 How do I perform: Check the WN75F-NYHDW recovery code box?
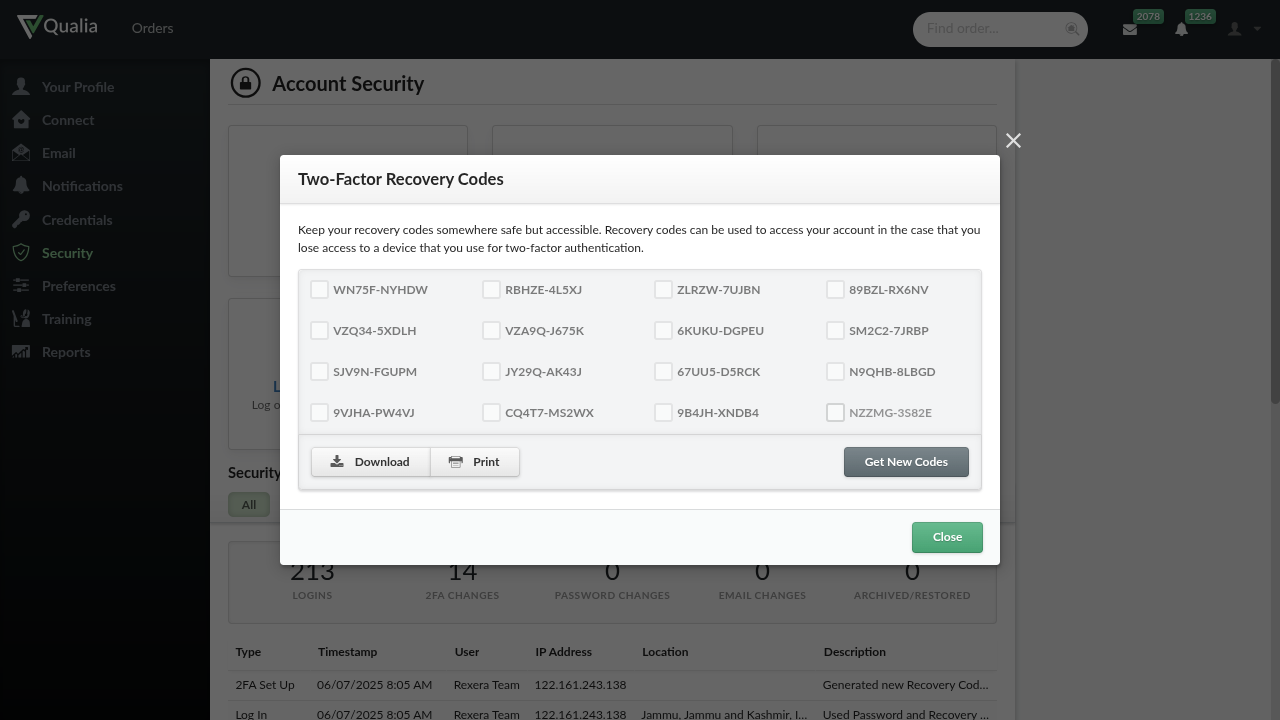(x=319, y=290)
